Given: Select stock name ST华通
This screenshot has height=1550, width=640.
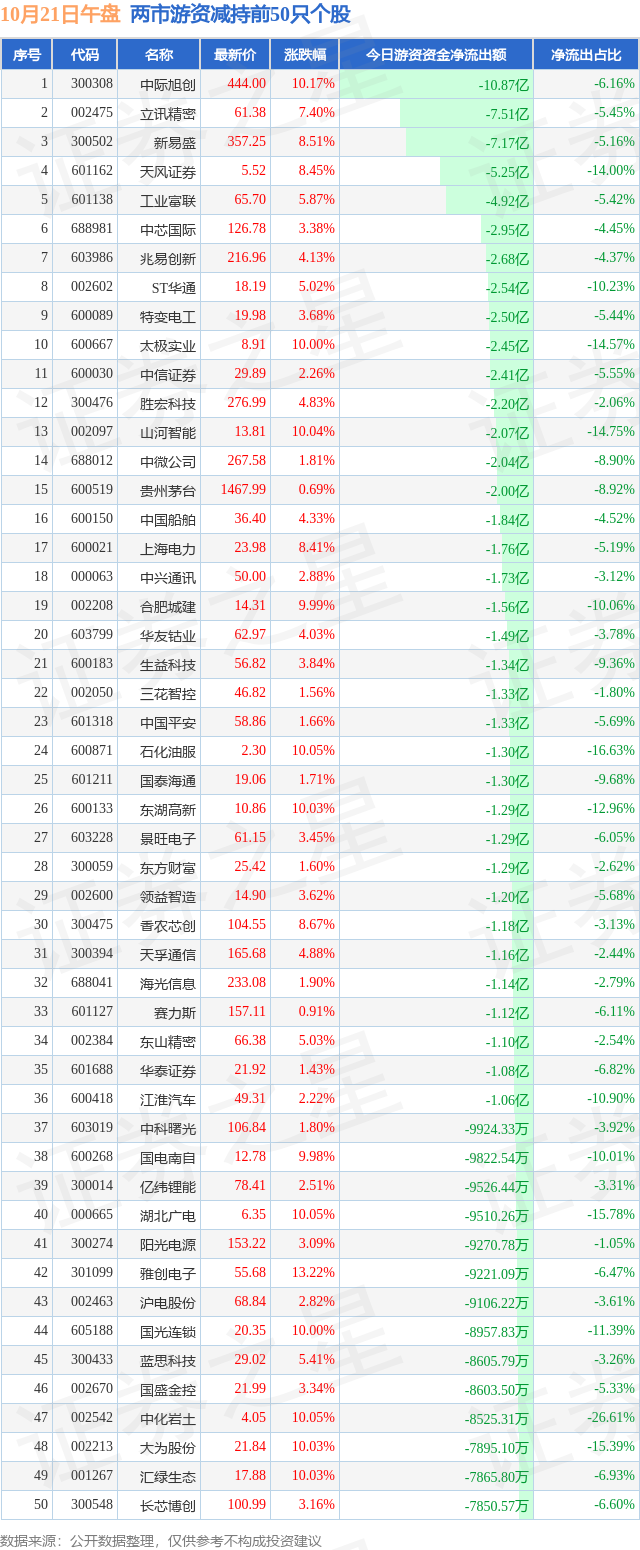Looking at the screenshot, I should (x=174, y=287).
